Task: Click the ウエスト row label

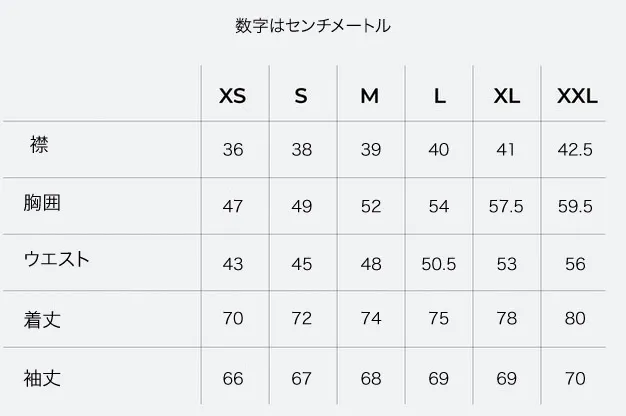Action: pyautogui.click(x=56, y=260)
